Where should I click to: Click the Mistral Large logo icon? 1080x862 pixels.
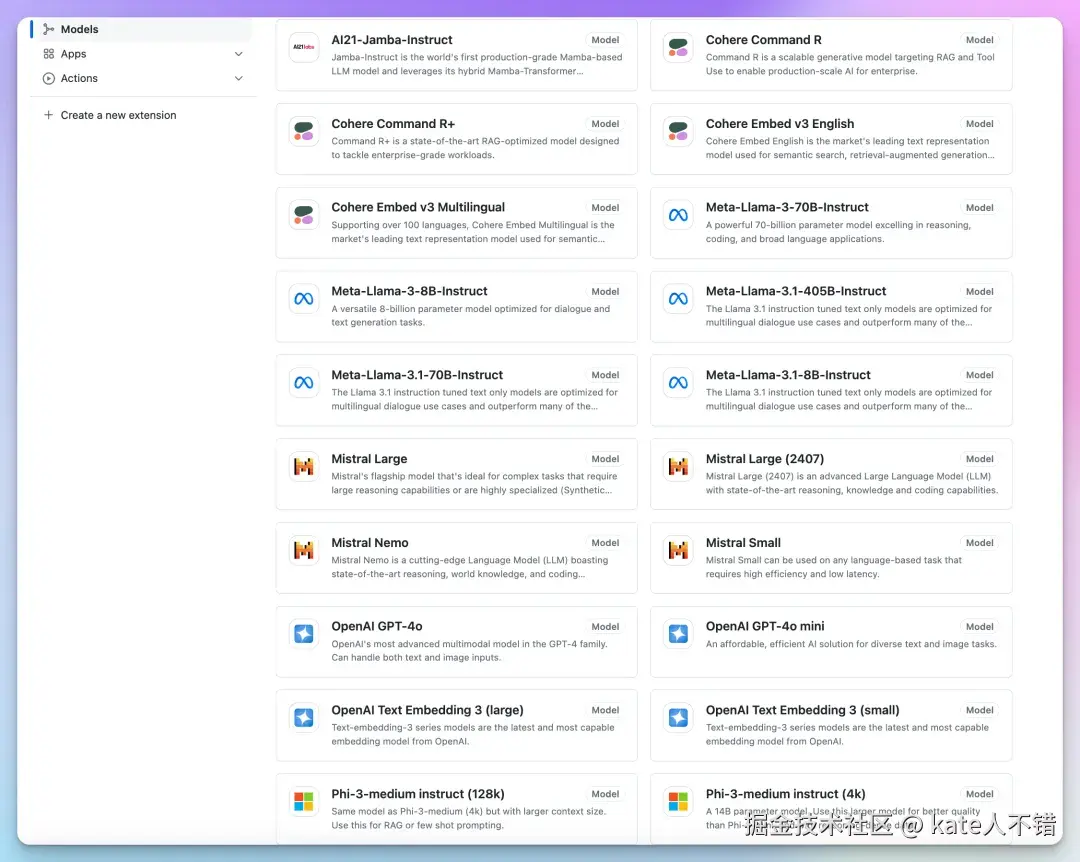coord(304,466)
